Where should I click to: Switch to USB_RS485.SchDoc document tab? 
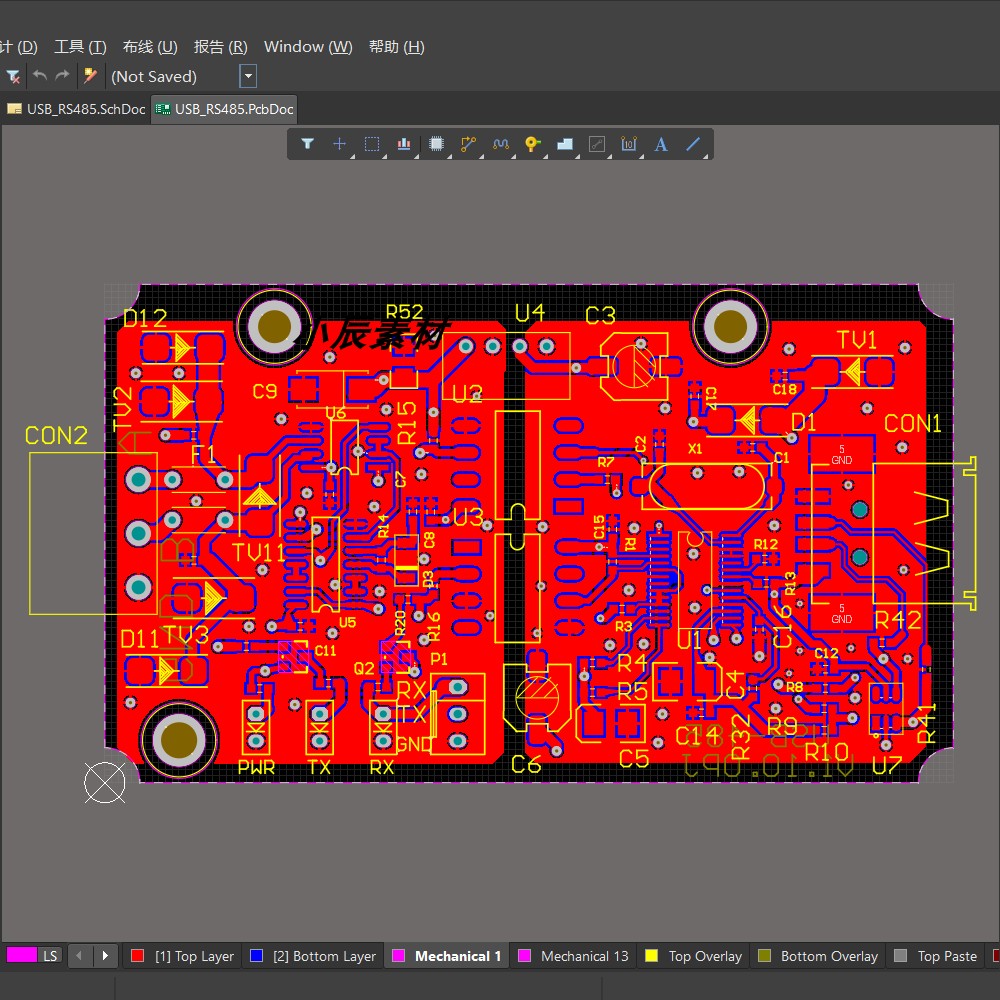[77, 109]
